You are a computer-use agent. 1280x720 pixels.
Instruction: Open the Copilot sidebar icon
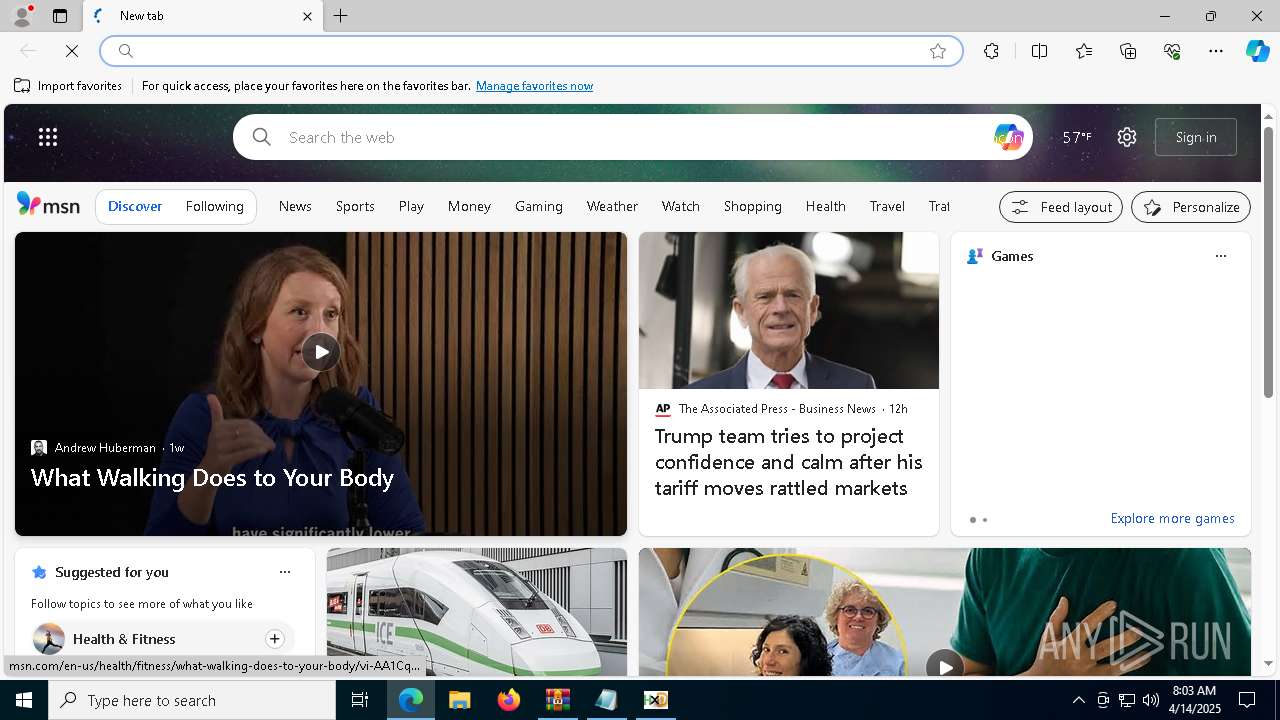pos(1257,51)
